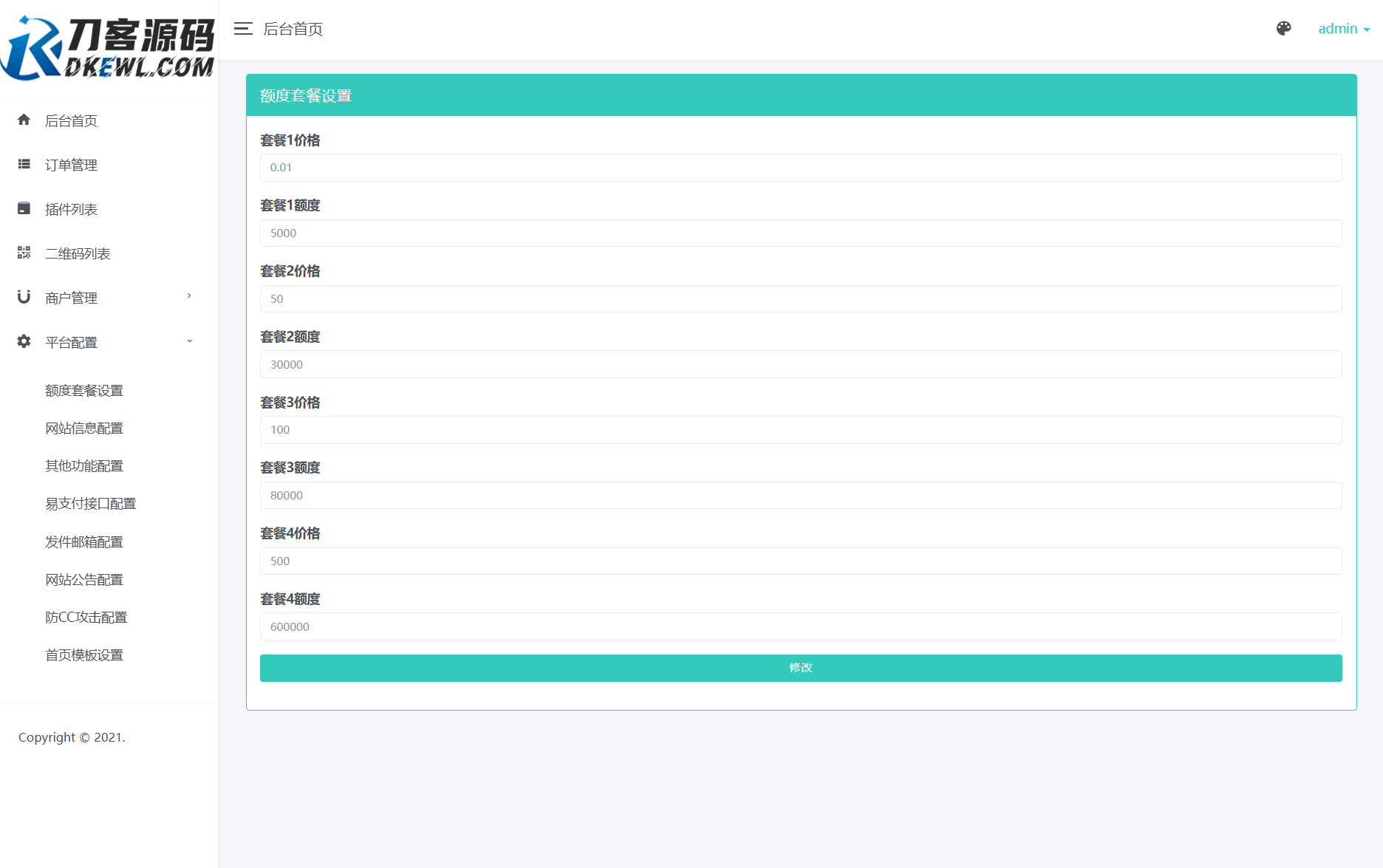Click the home icon beside 后台首页
The image size is (1383, 868).
point(23,120)
